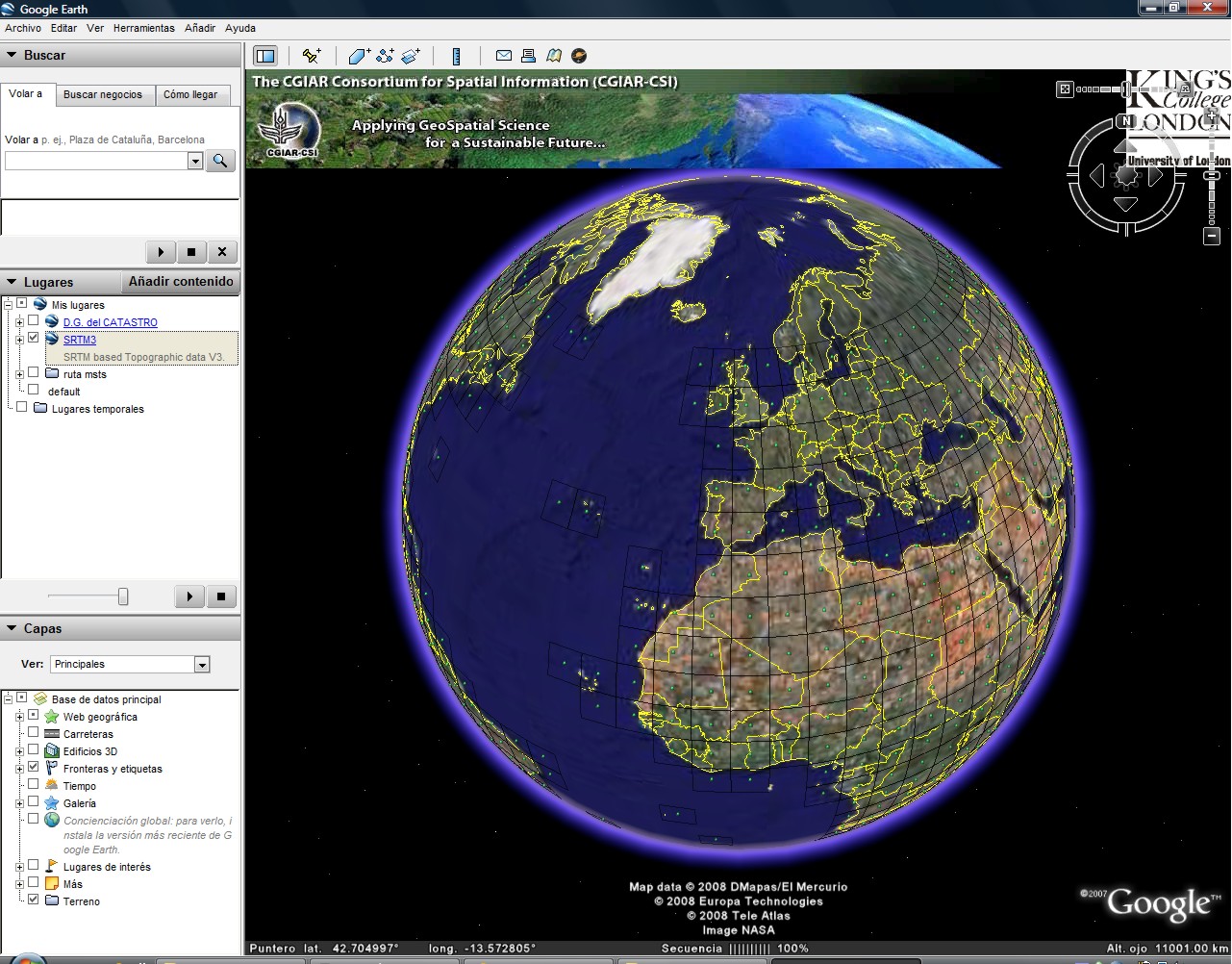Toggle the sidebar panel icon
Screen dimensions: 1232x964
pos(265,56)
